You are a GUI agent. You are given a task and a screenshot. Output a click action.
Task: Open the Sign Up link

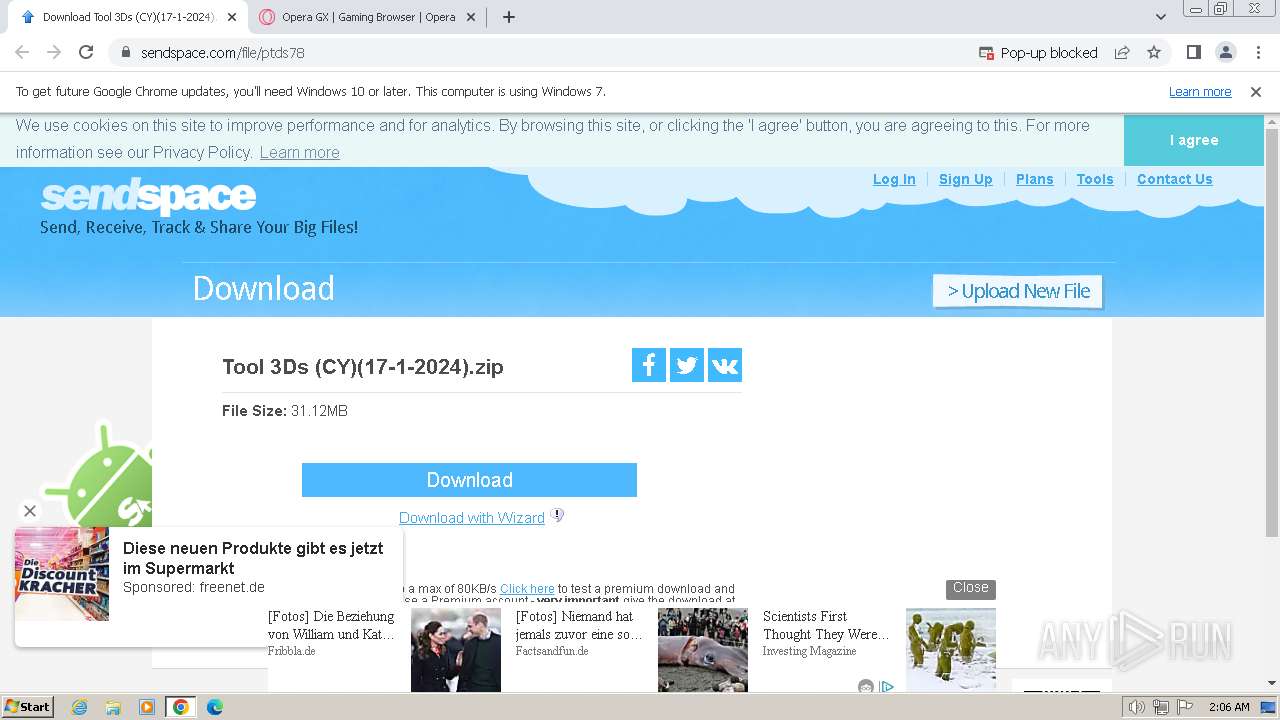pyautogui.click(x=965, y=179)
